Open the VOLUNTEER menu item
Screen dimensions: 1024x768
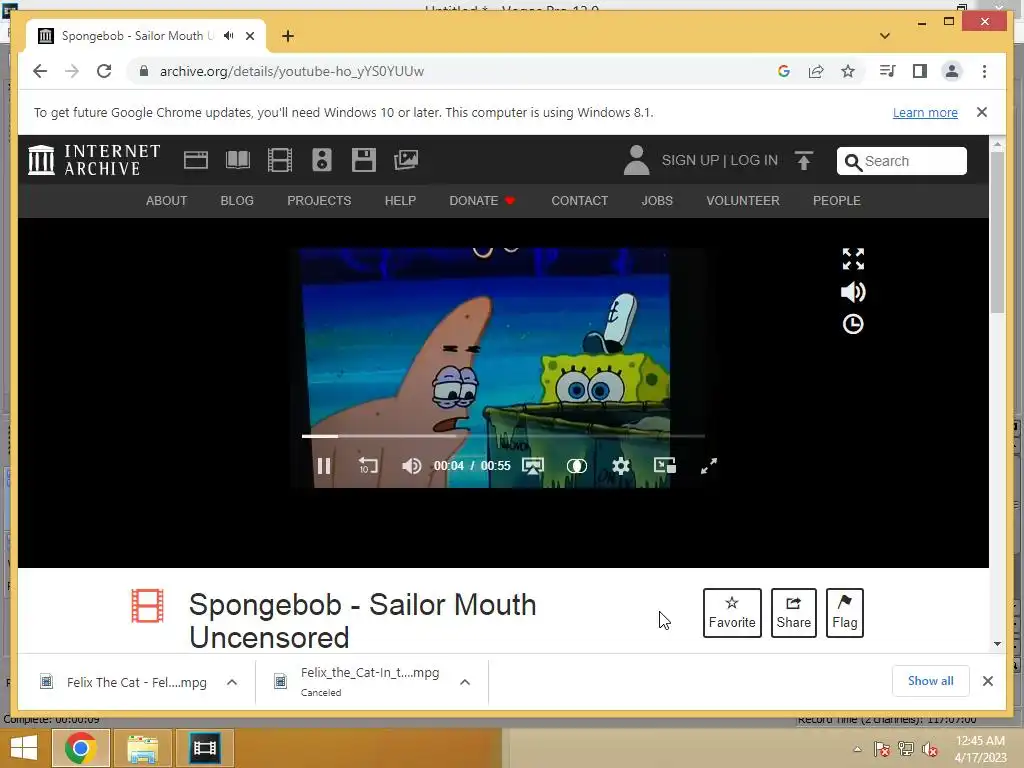[x=743, y=200]
